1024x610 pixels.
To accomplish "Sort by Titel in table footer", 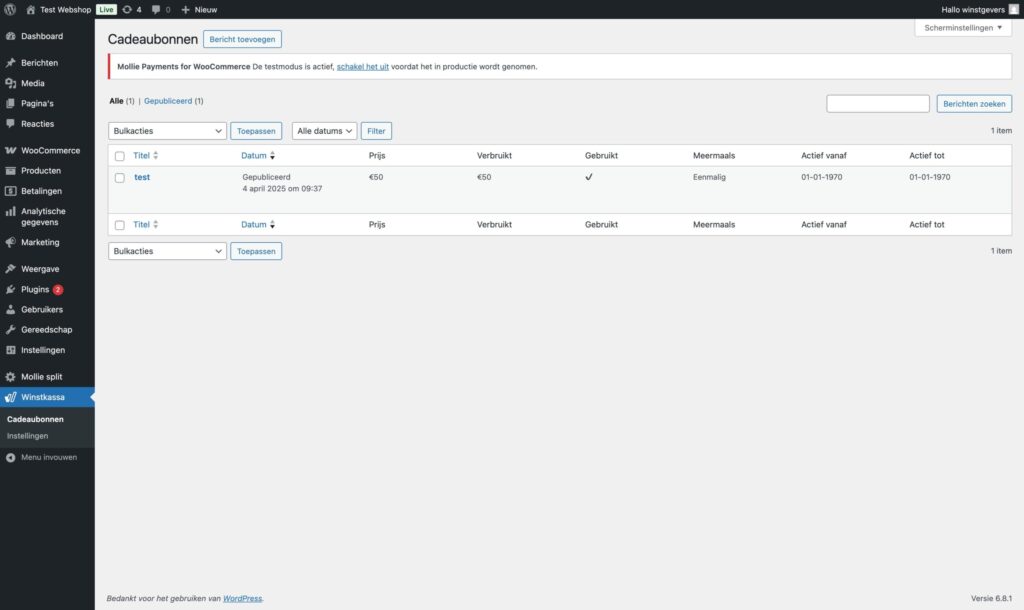I will (146, 224).
